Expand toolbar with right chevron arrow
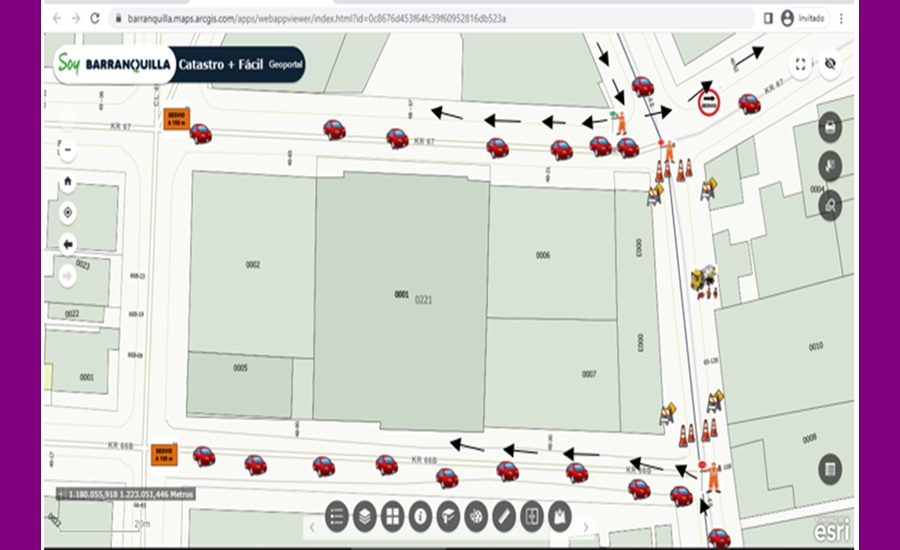The image size is (900, 550). pos(586,526)
